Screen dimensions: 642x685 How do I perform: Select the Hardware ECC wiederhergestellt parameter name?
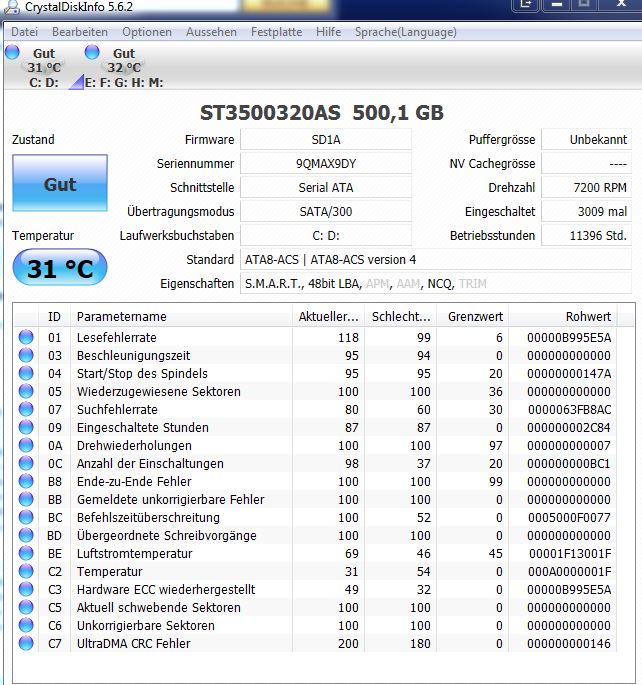[166, 589]
